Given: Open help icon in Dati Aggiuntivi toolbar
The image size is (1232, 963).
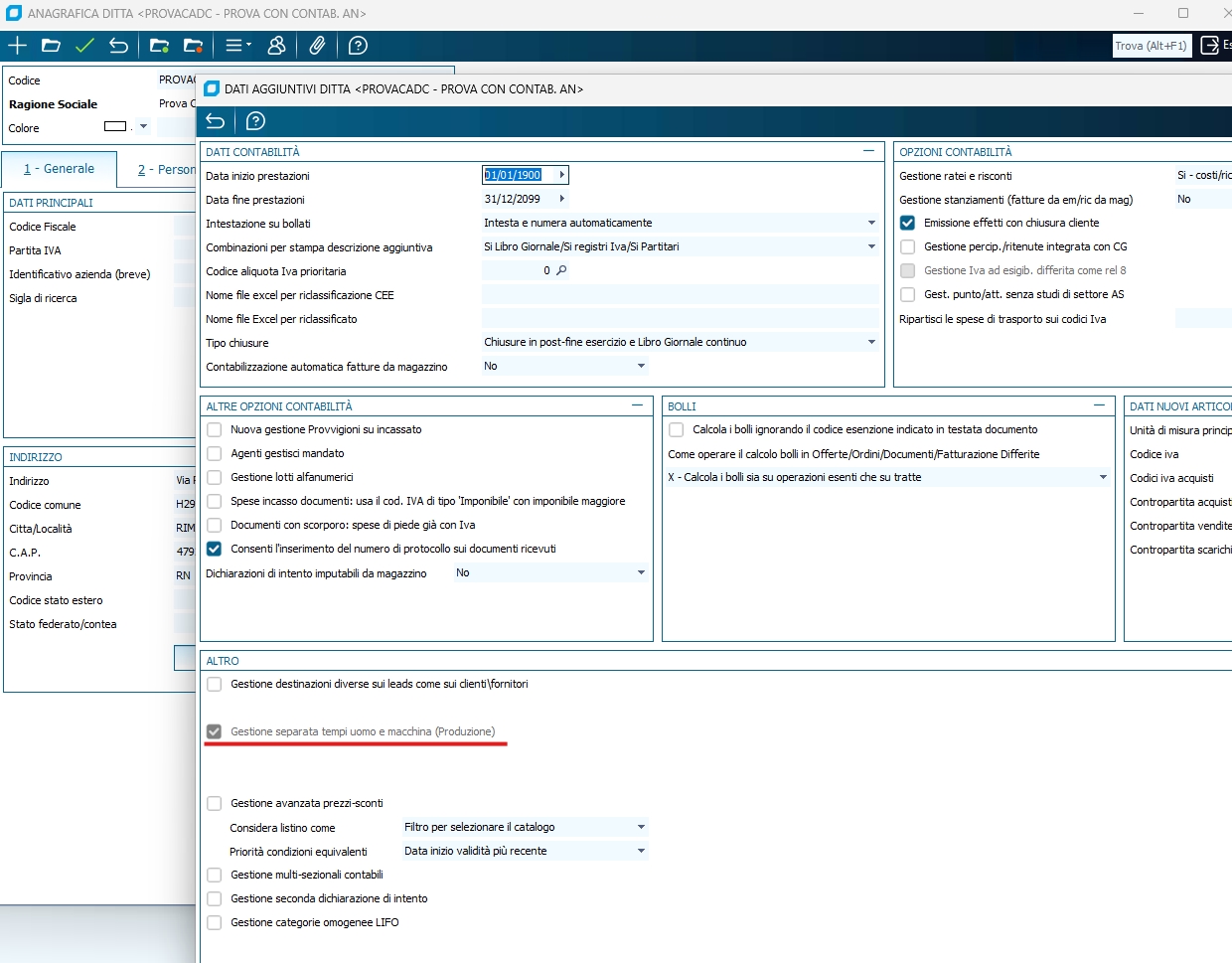Looking at the screenshot, I should coord(255,121).
